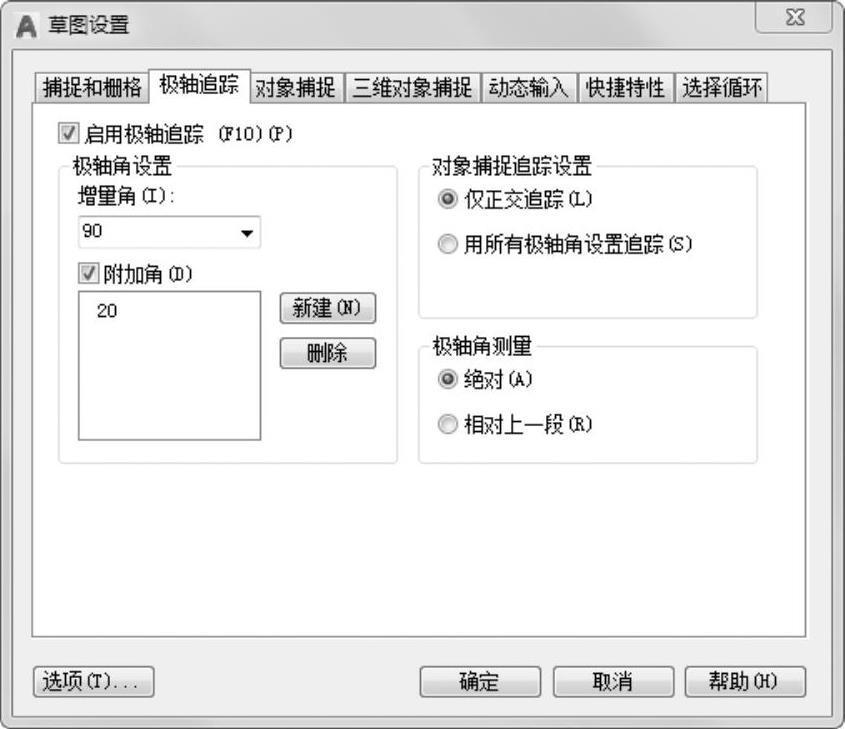Choose 相对上一段 radio option
Screen dimensions: 845x729
(x=448, y=425)
